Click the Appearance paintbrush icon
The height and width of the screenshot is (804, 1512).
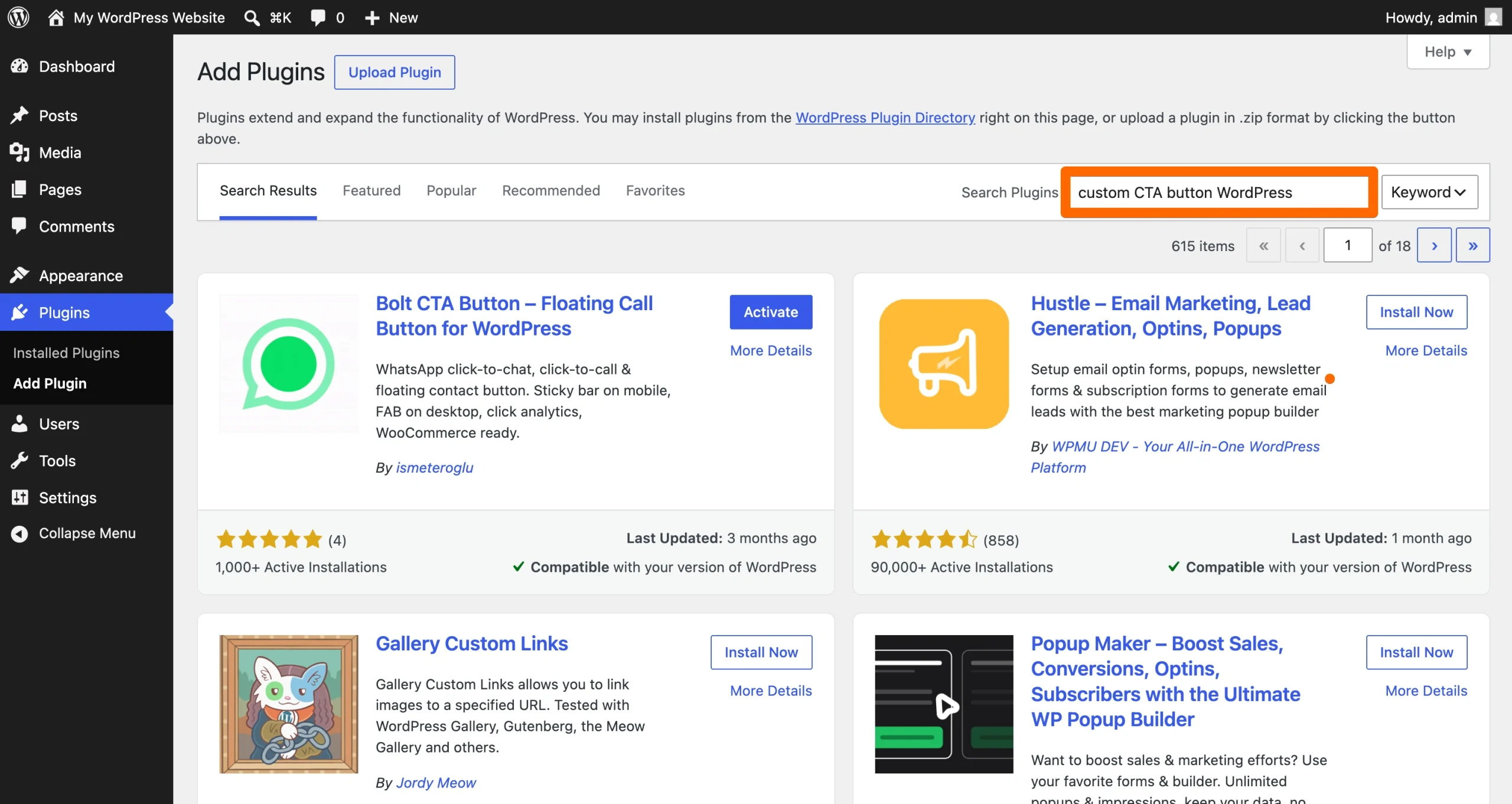pyautogui.click(x=19, y=275)
